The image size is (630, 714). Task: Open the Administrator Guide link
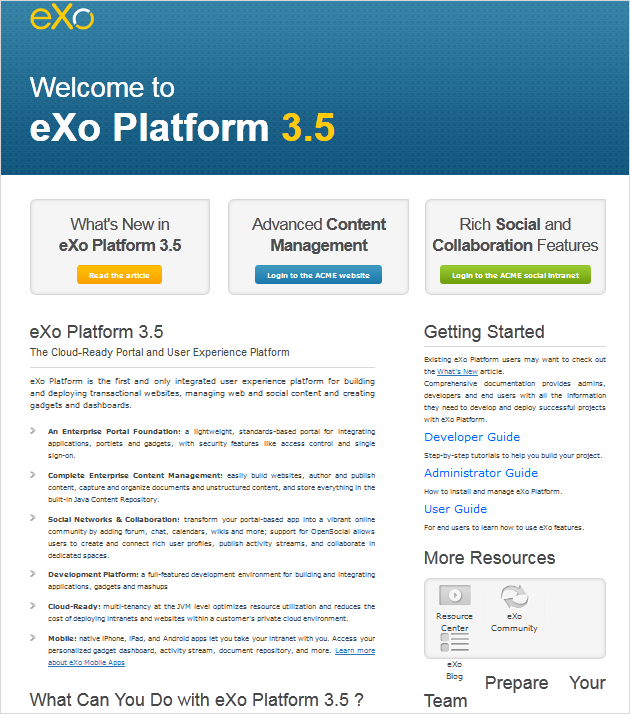click(x=481, y=473)
